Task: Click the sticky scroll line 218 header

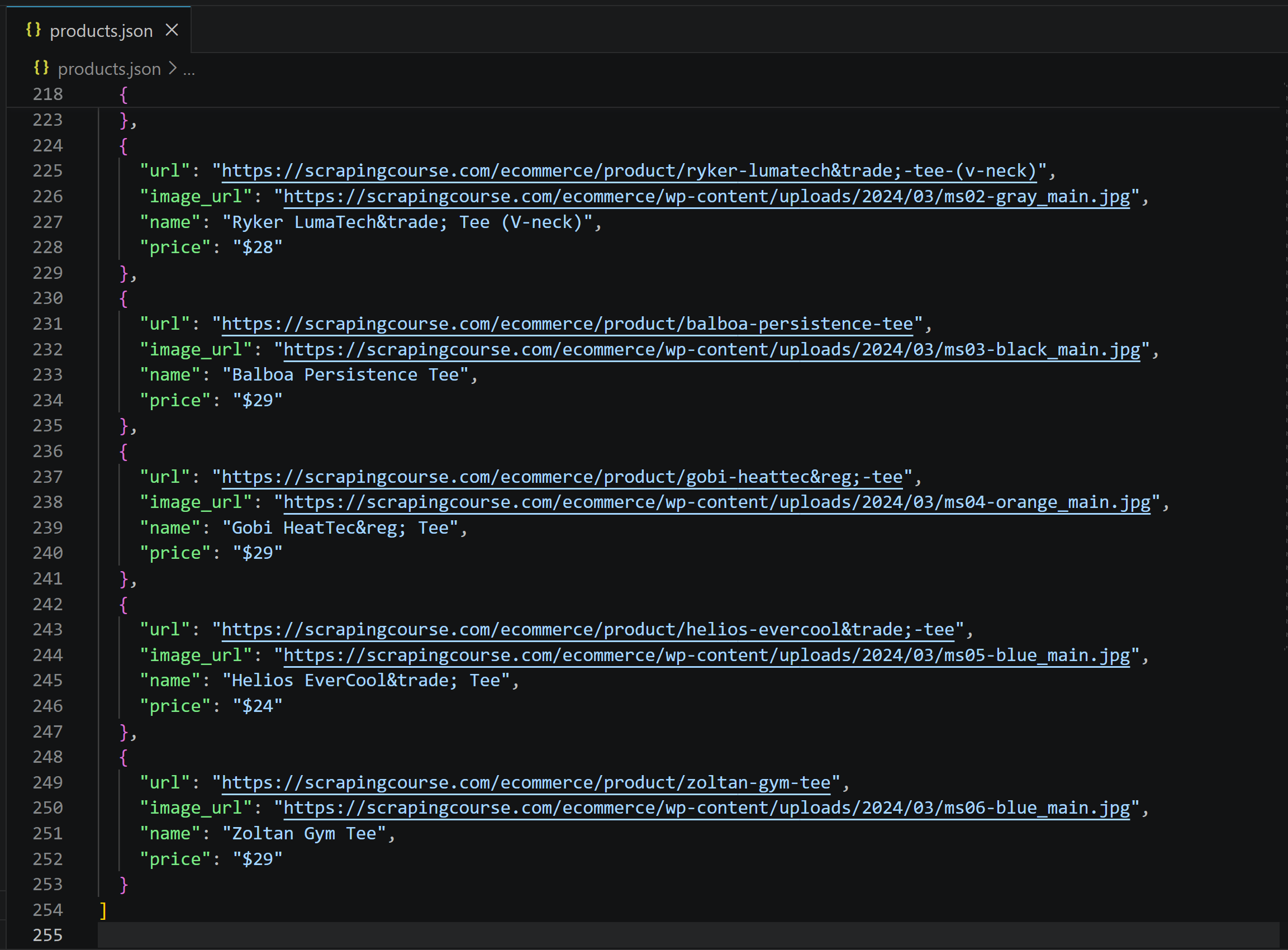Action: [x=644, y=94]
